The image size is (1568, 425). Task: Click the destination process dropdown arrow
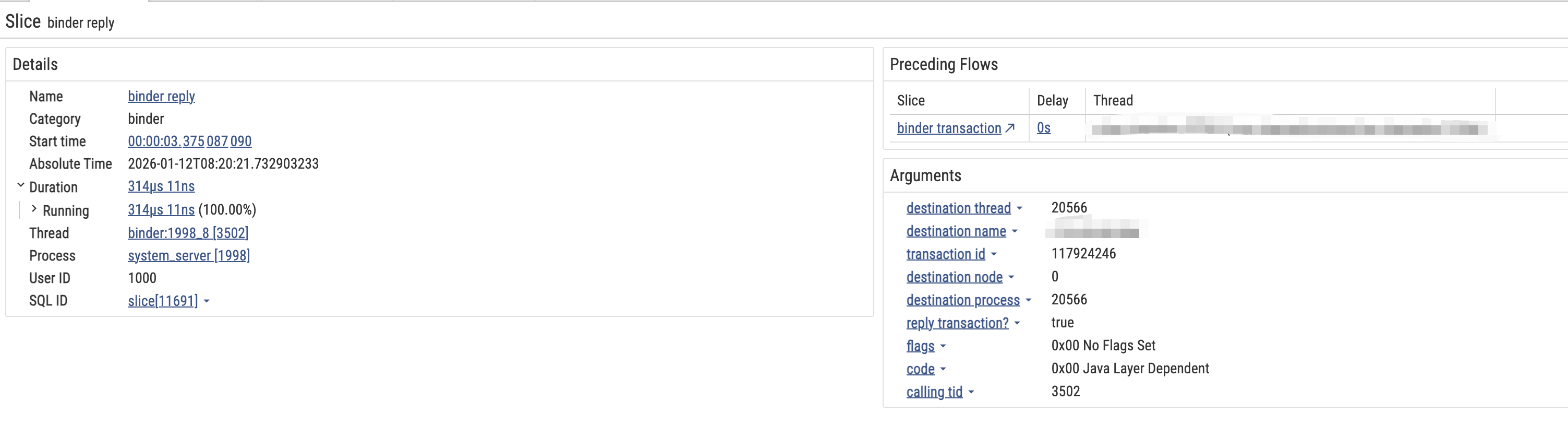tap(1029, 301)
